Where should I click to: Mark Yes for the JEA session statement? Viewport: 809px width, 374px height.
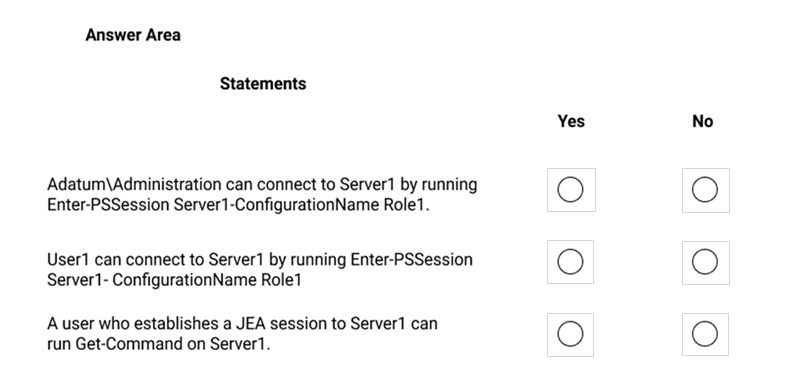(571, 334)
